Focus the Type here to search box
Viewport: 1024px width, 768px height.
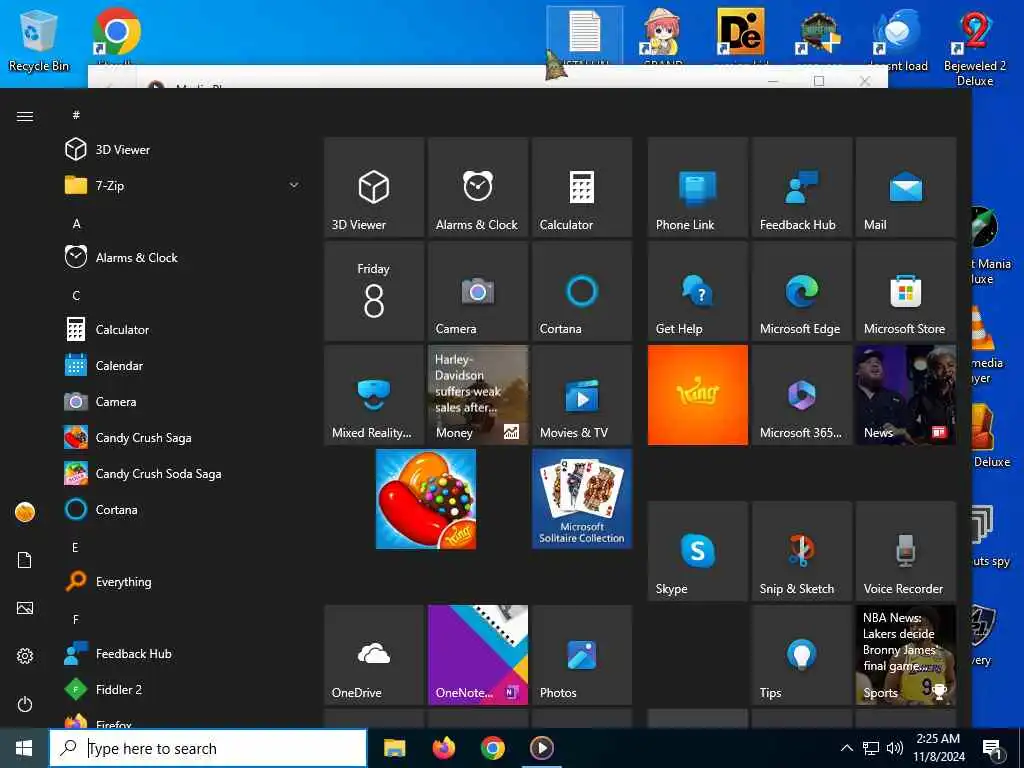(208, 748)
